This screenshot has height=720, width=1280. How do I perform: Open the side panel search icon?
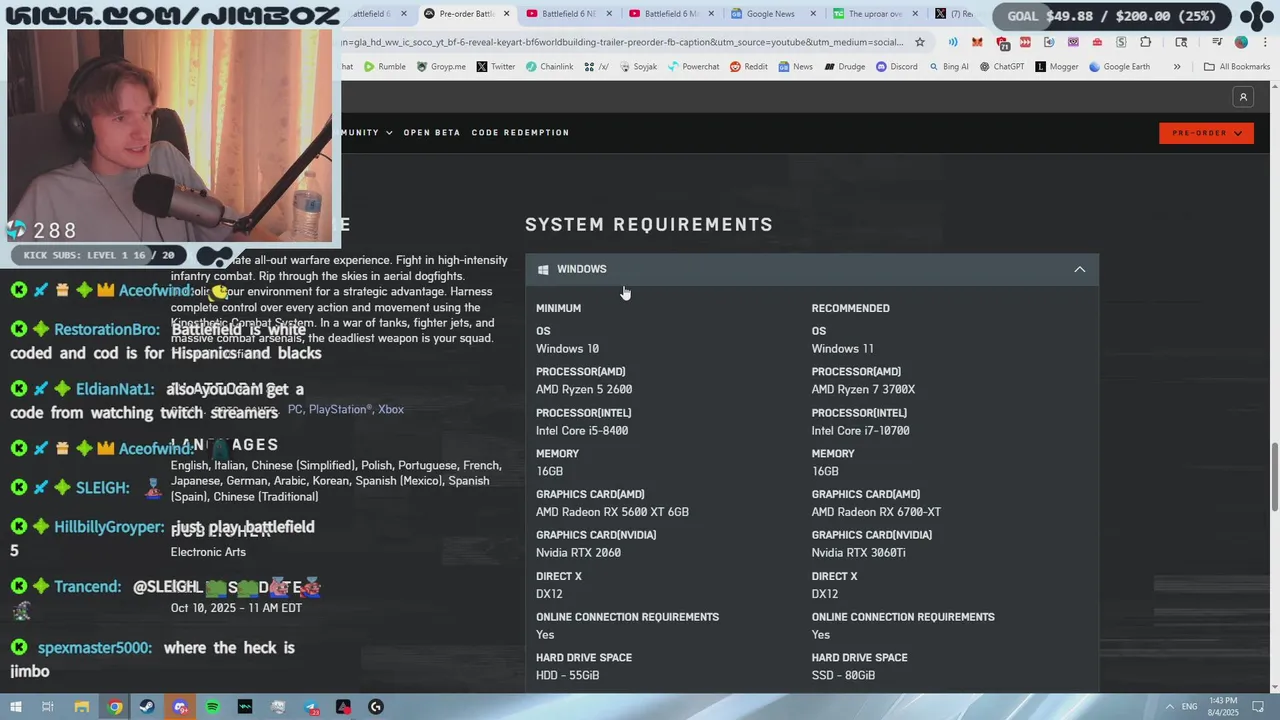click(x=1181, y=42)
